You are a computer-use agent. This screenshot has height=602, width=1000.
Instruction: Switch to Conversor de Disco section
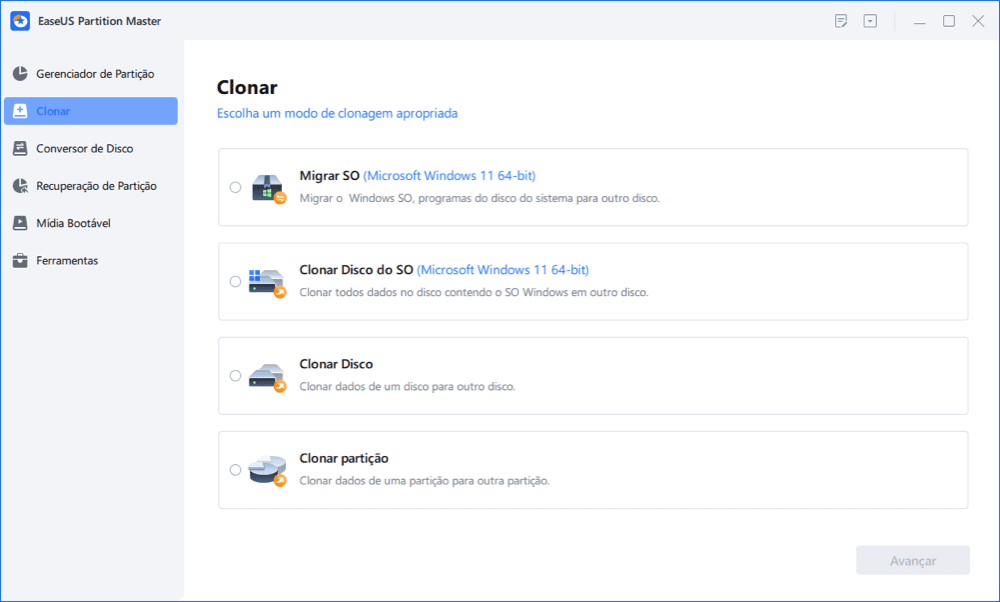point(91,149)
